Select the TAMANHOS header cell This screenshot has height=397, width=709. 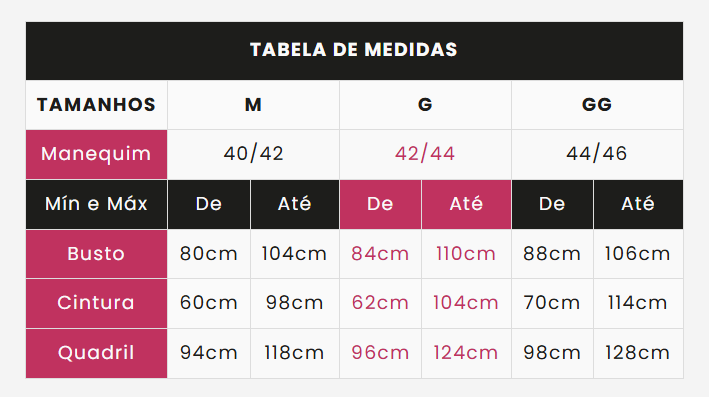tap(96, 105)
